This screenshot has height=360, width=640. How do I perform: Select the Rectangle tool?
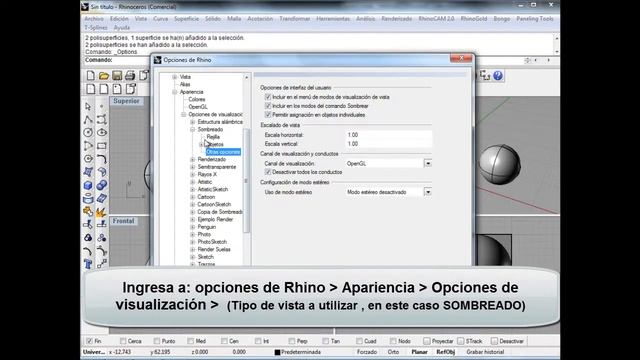click(x=102, y=146)
